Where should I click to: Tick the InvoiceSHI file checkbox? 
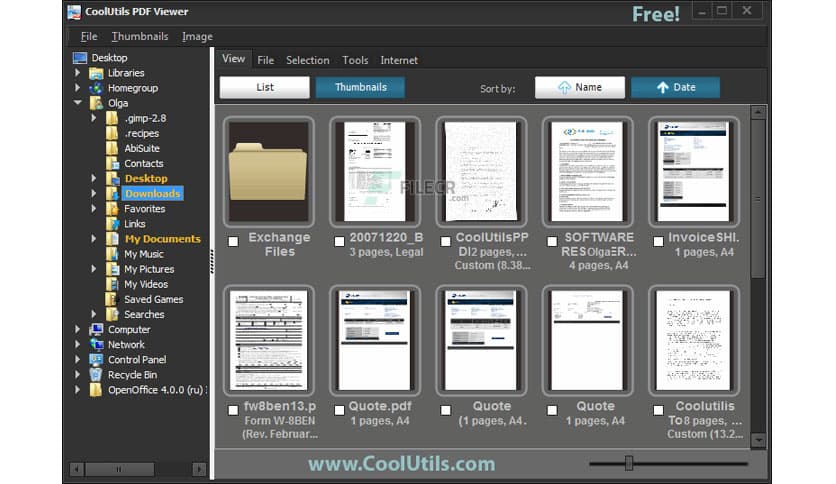coord(658,241)
